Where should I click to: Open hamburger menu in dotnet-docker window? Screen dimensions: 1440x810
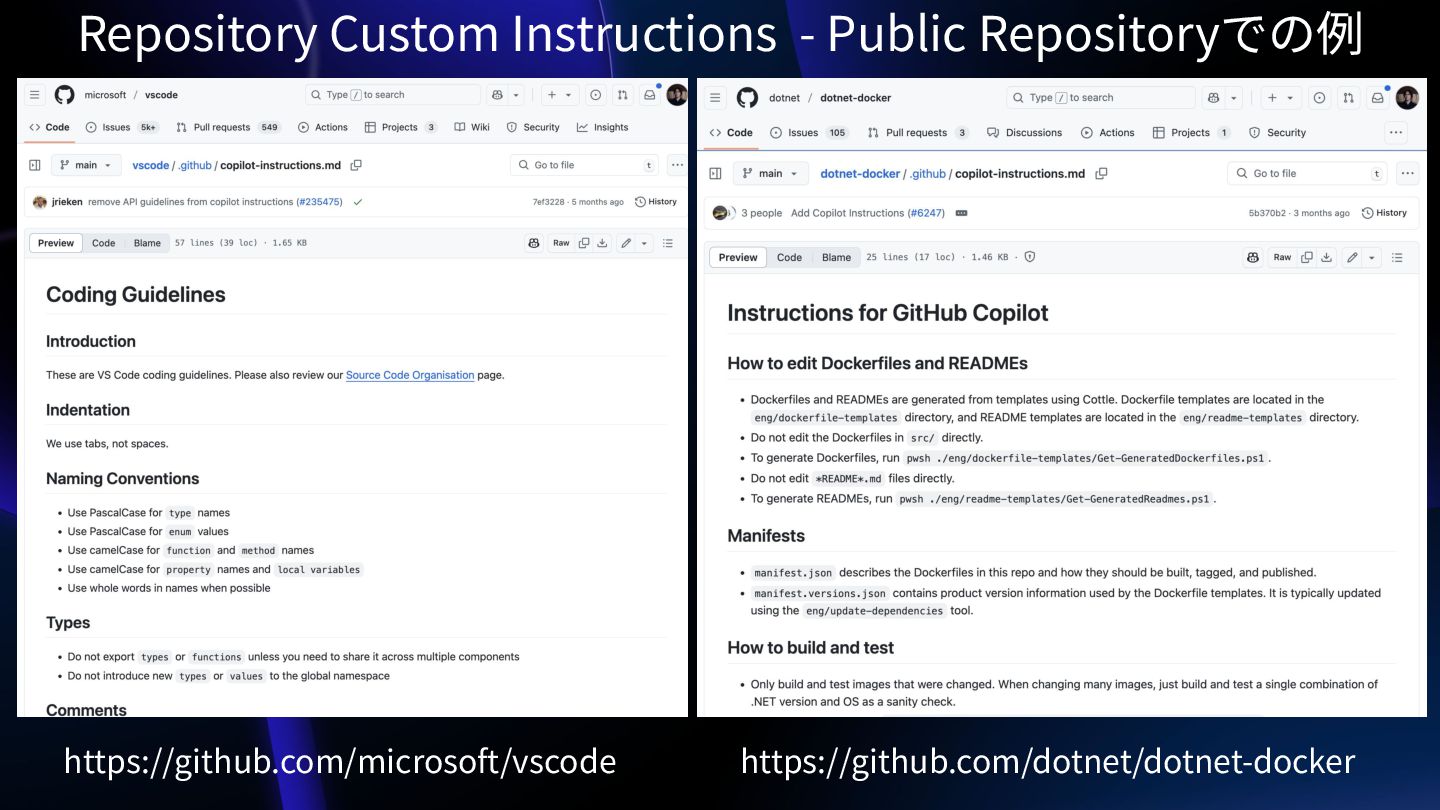(715, 98)
